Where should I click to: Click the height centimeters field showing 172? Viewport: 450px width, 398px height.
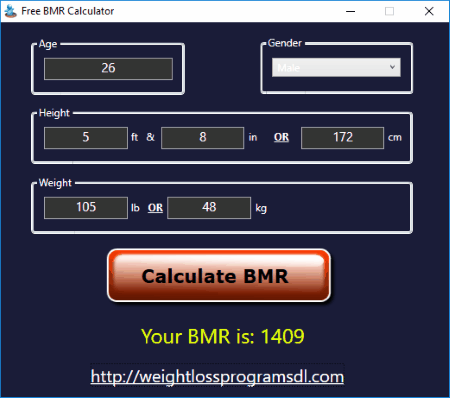point(342,138)
